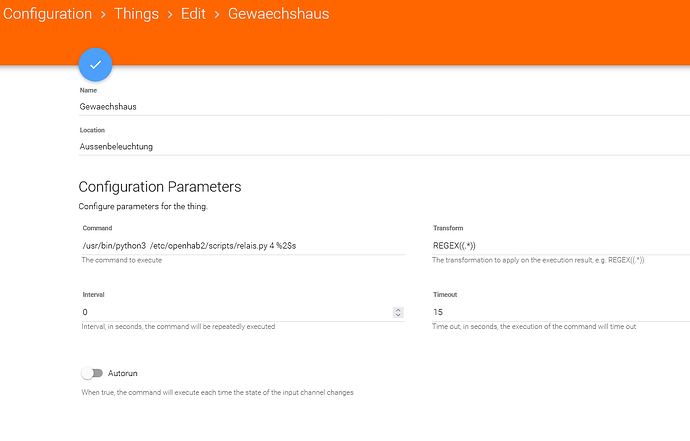The width and height of the screenshot is (690, 441).
Task: Click the Autorun description text
Action: pyautogui.click(x=215, y=392)
